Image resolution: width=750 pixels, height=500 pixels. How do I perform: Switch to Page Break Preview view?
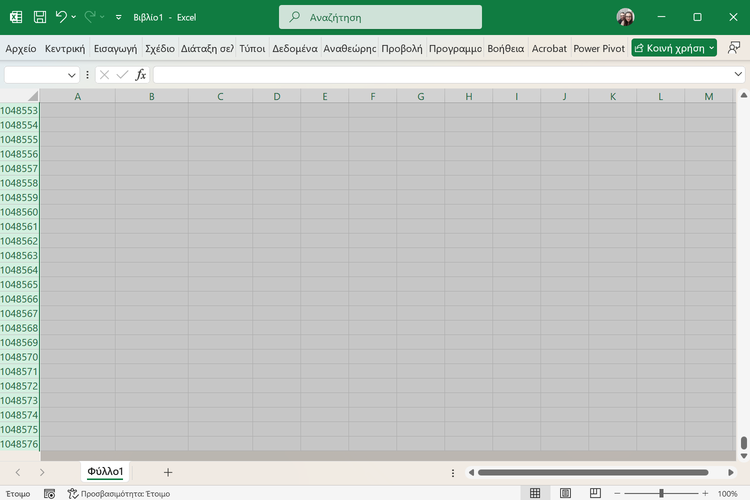594,493
